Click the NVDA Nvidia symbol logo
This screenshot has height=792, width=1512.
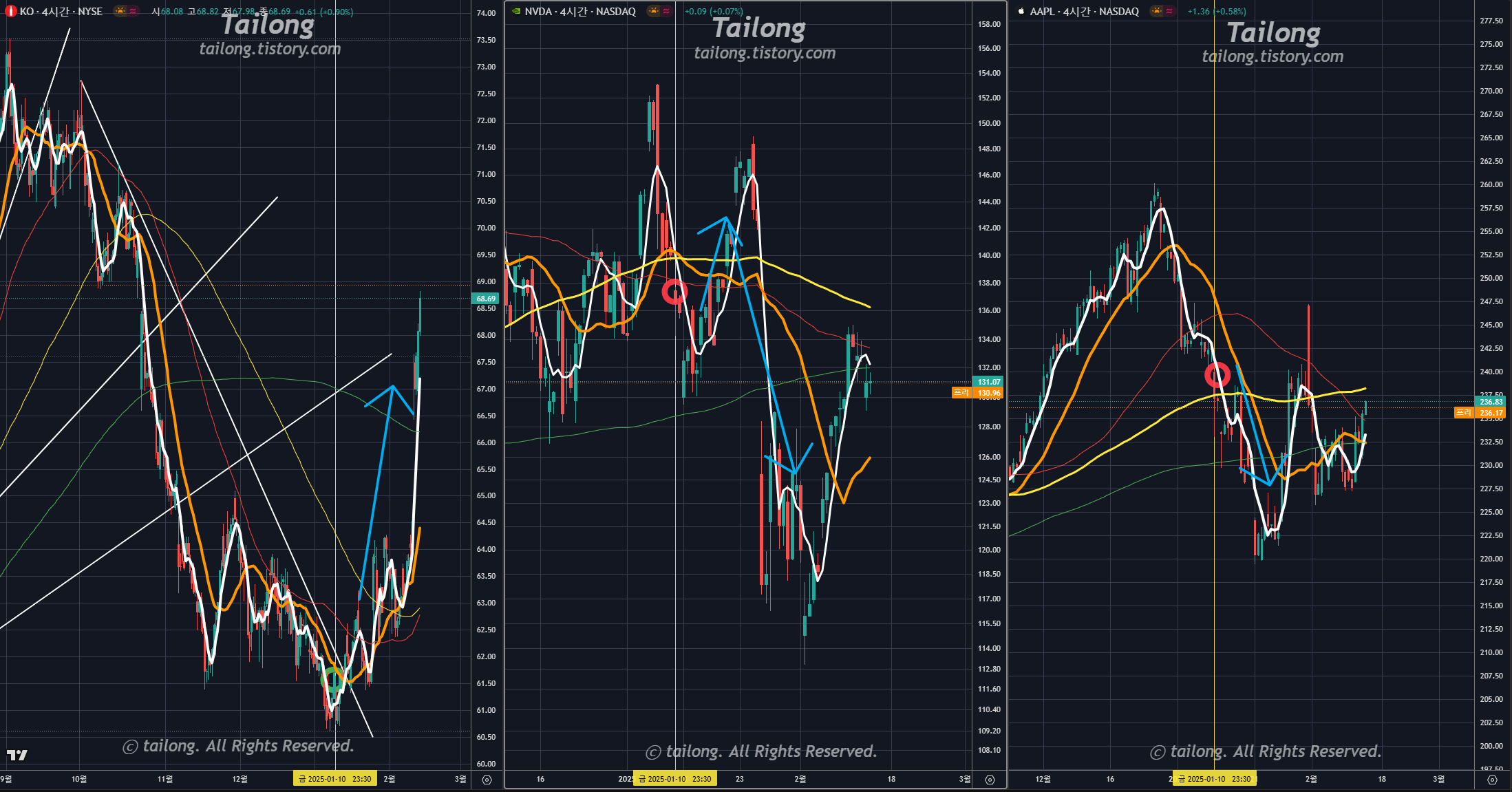(x=515, y=12)
